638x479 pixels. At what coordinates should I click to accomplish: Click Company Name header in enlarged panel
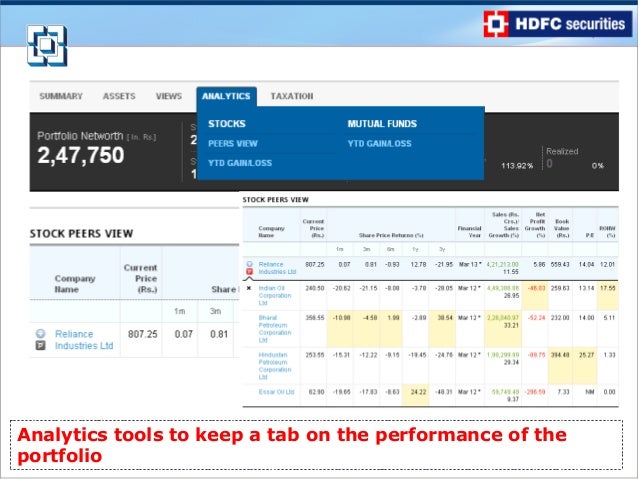pyautogui.click(x=75, y=284)
